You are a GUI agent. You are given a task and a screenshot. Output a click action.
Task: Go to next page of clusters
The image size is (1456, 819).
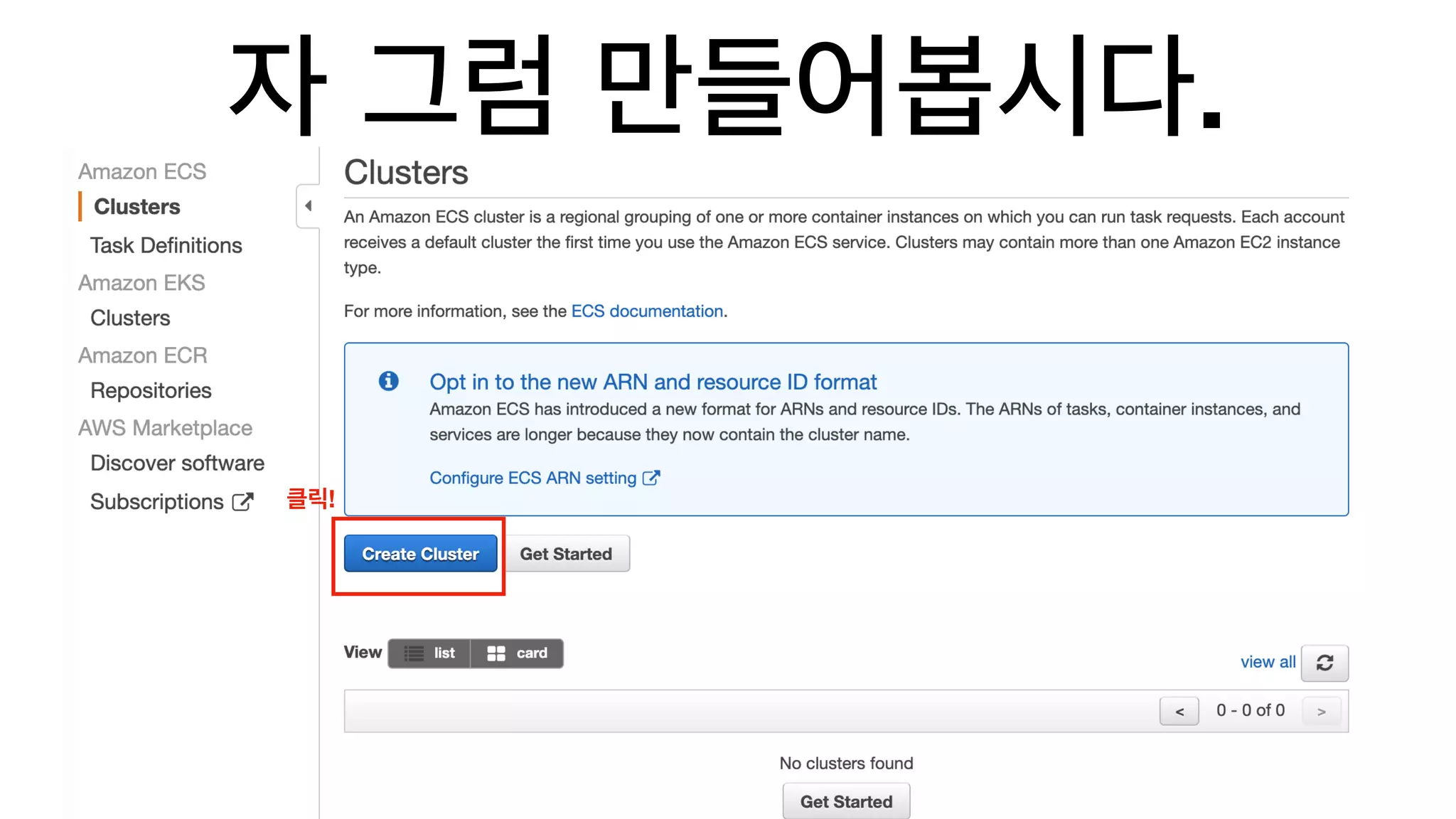[1321, 711]
